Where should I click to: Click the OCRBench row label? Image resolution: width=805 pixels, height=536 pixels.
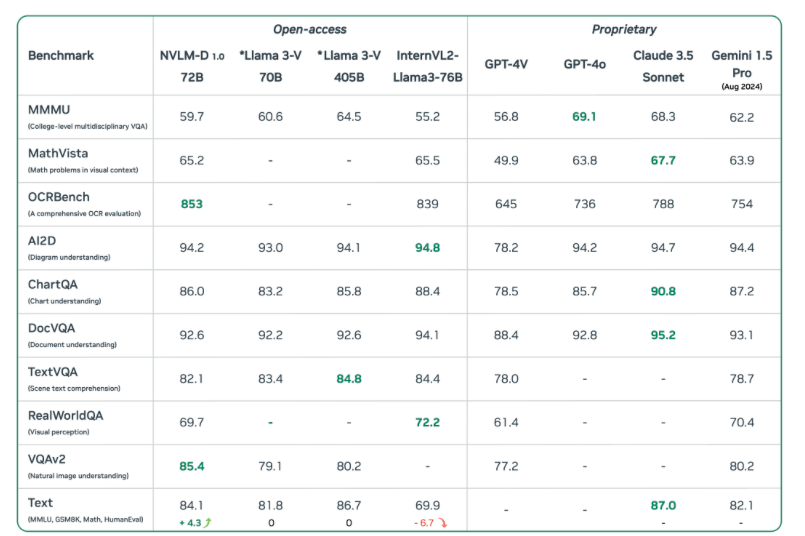point(62,197)
